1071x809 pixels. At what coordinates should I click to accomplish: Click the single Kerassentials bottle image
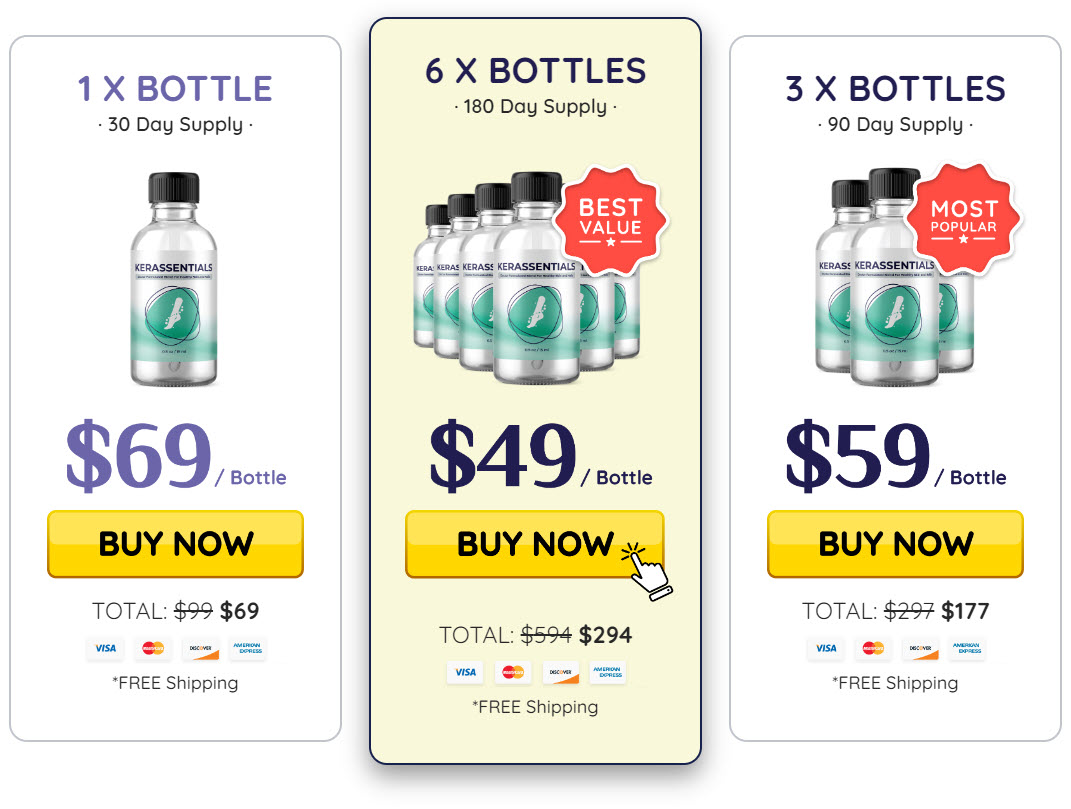pyautogui.click(x=175, y=280)
